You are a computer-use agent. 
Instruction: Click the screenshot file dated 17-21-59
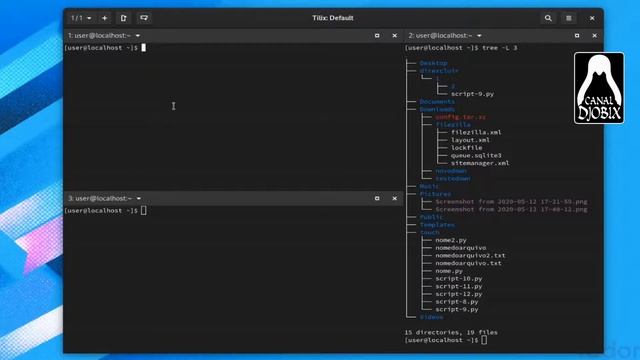(x=511, y=202)
